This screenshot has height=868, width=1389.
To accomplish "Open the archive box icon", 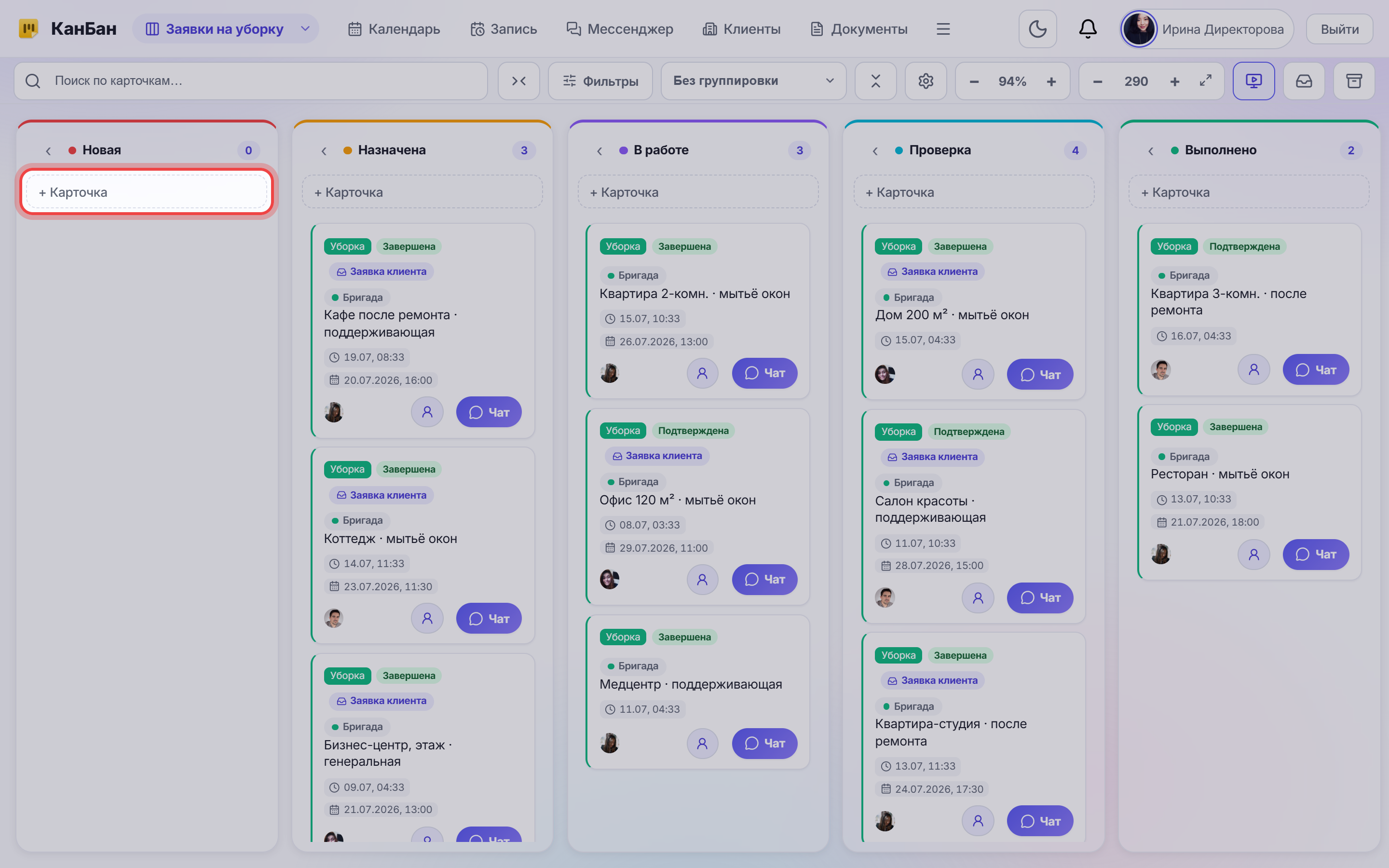I will tap(1354, 81).
